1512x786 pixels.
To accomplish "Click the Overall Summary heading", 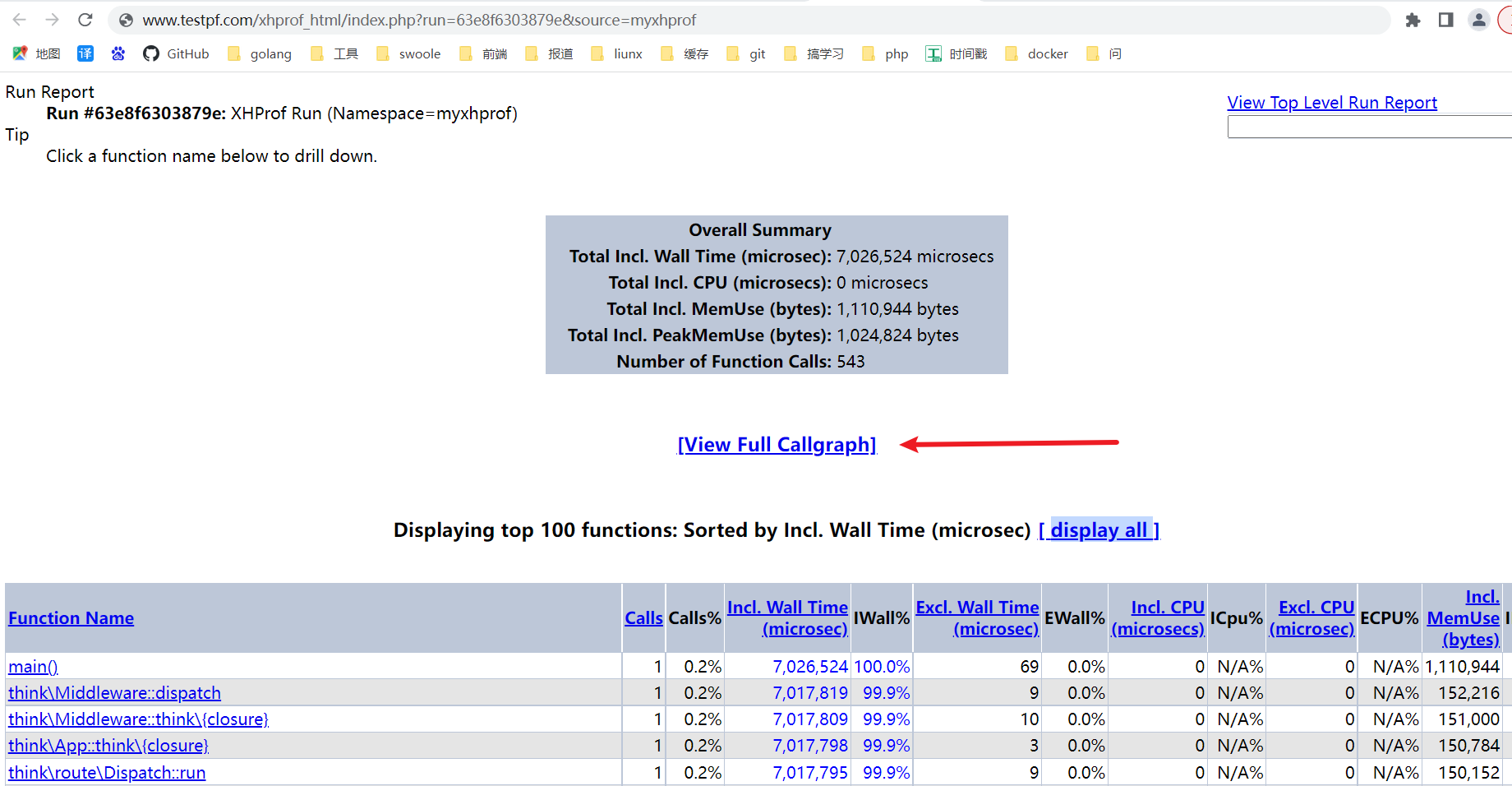I will (760, 230).
